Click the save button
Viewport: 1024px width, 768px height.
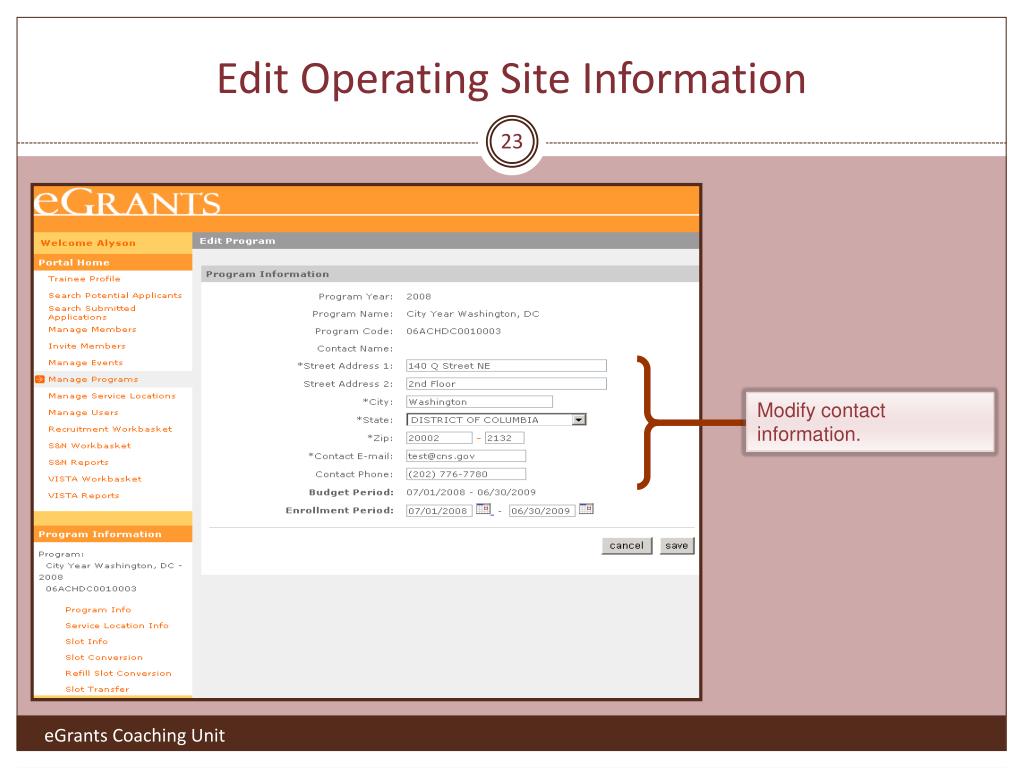click(x=677, y=545)
